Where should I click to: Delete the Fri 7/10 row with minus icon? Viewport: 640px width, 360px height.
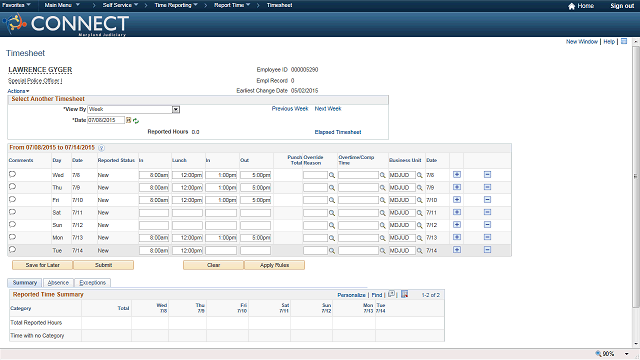click(x=487, y=200)
